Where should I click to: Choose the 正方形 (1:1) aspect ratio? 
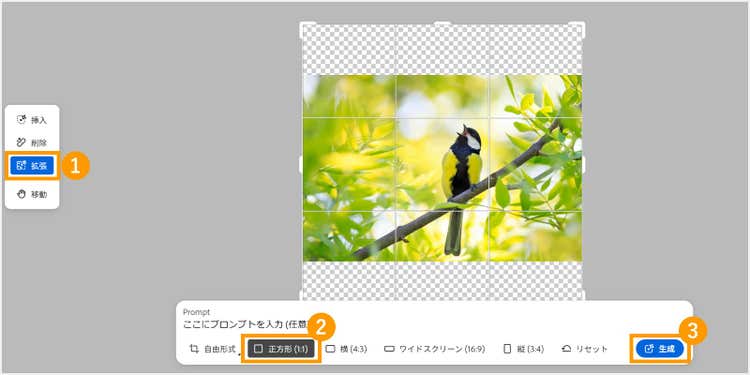[281, 349]
